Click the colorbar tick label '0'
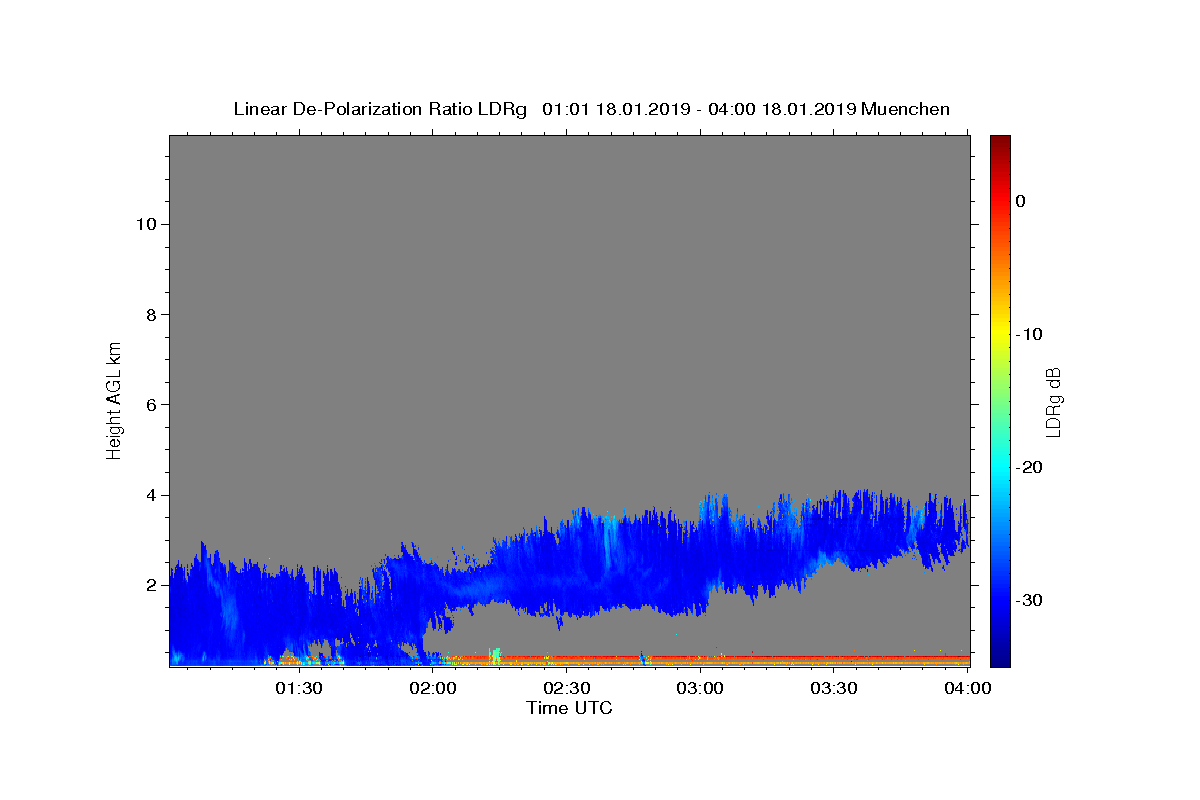 pos(1020,201)
